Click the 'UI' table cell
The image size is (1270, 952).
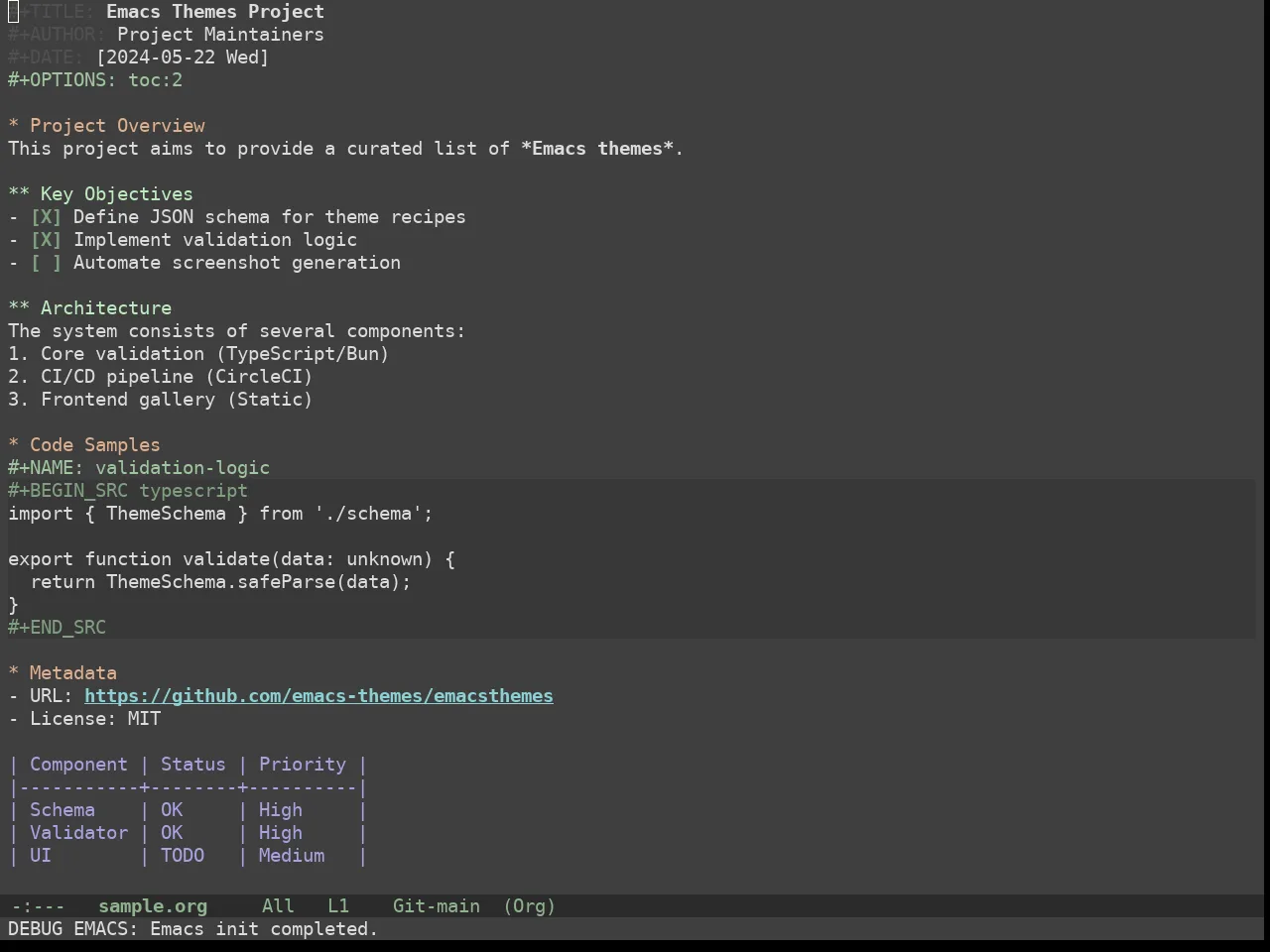[41, 856]
